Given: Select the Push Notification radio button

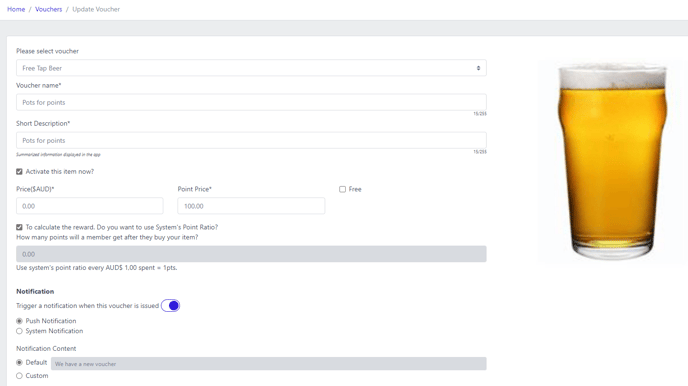Looking at the screenshot, I should coord(19,321).
